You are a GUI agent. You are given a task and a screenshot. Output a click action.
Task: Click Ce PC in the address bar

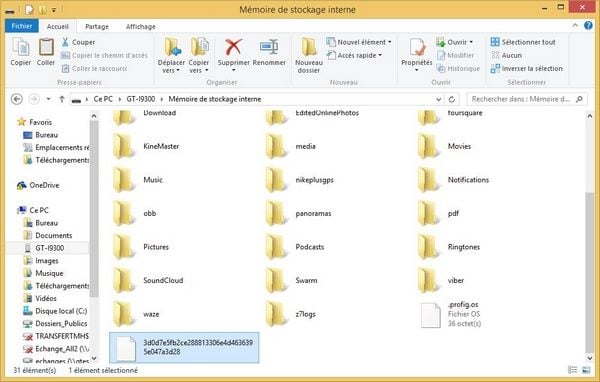103,99
